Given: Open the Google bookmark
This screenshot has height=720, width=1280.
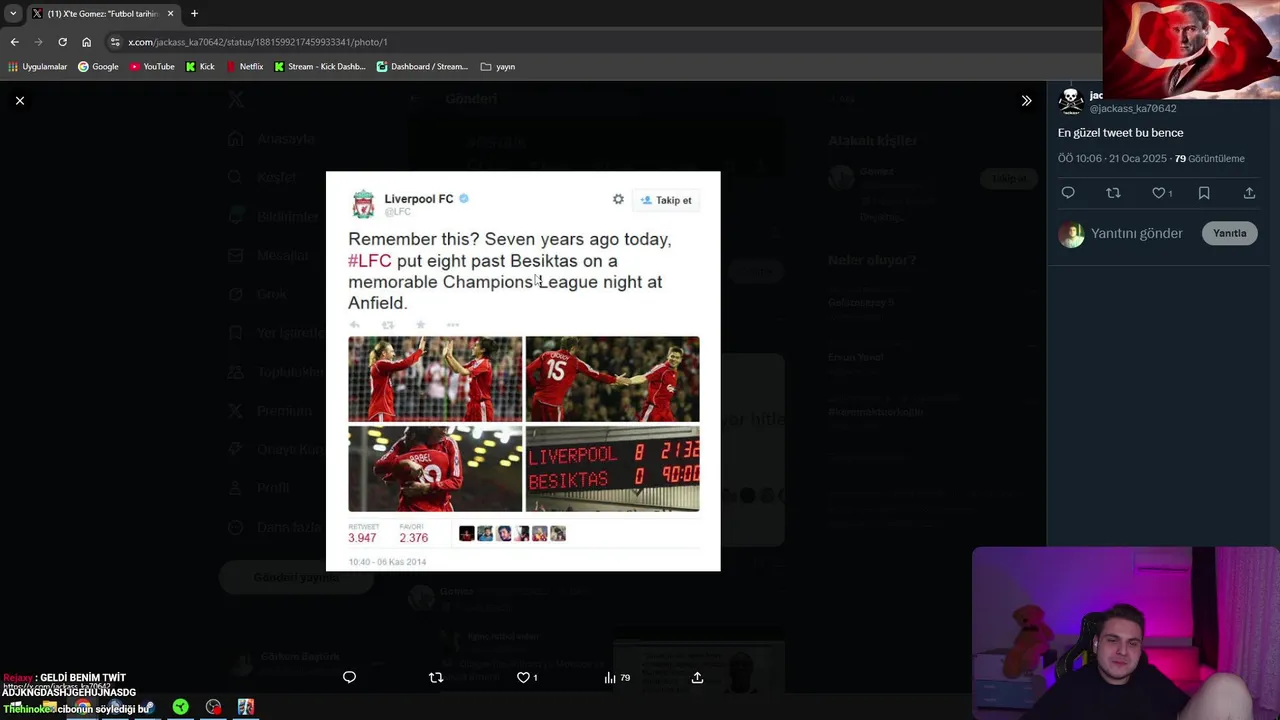Looking at the screenshot, I should pos(98,67).
